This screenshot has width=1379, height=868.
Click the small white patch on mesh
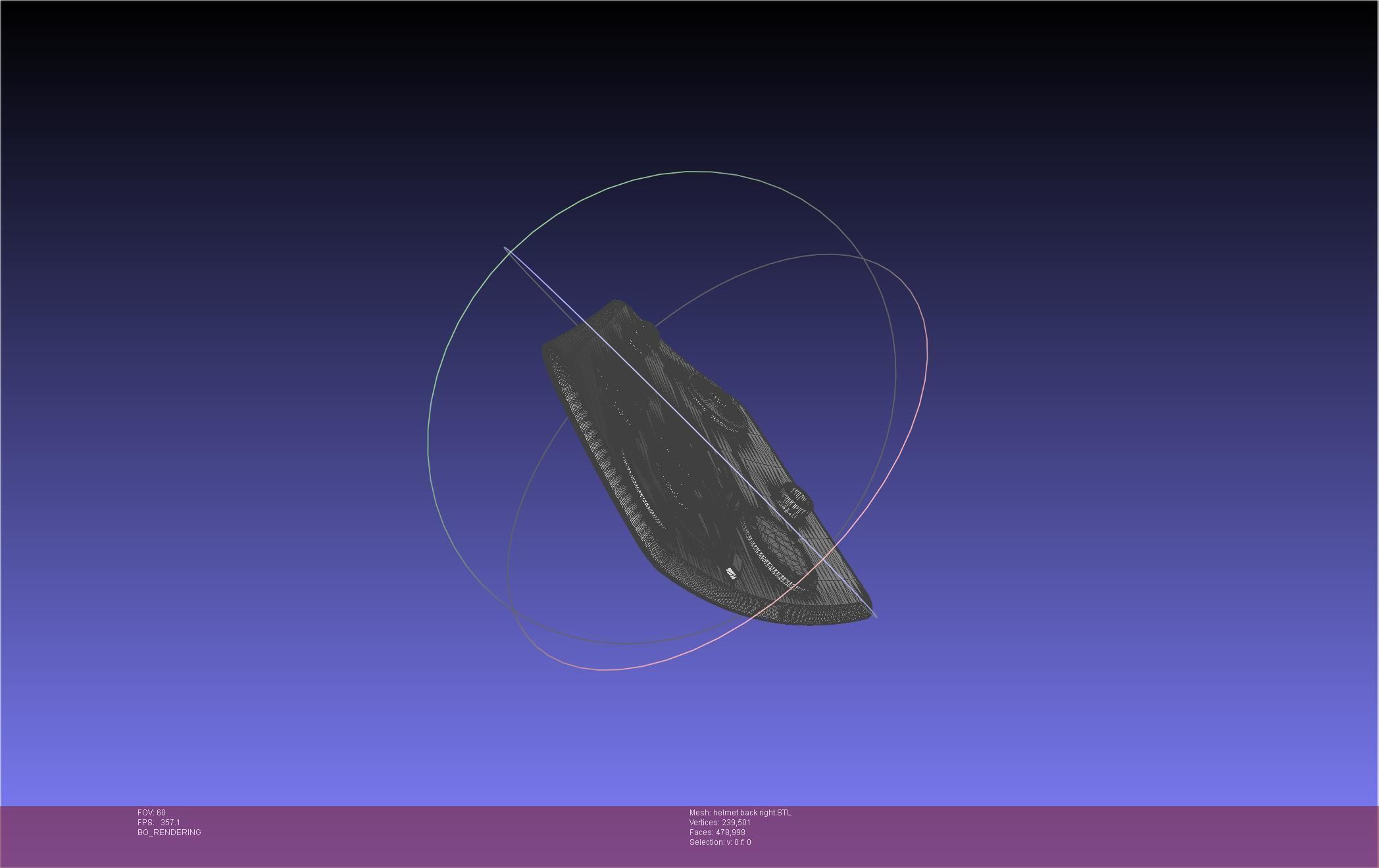[x=731, y=573]
